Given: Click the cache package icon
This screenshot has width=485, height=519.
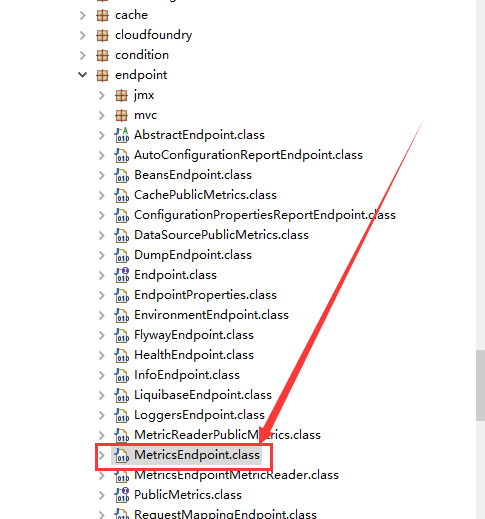Looking at the screenshot, I should coord(102,15).
